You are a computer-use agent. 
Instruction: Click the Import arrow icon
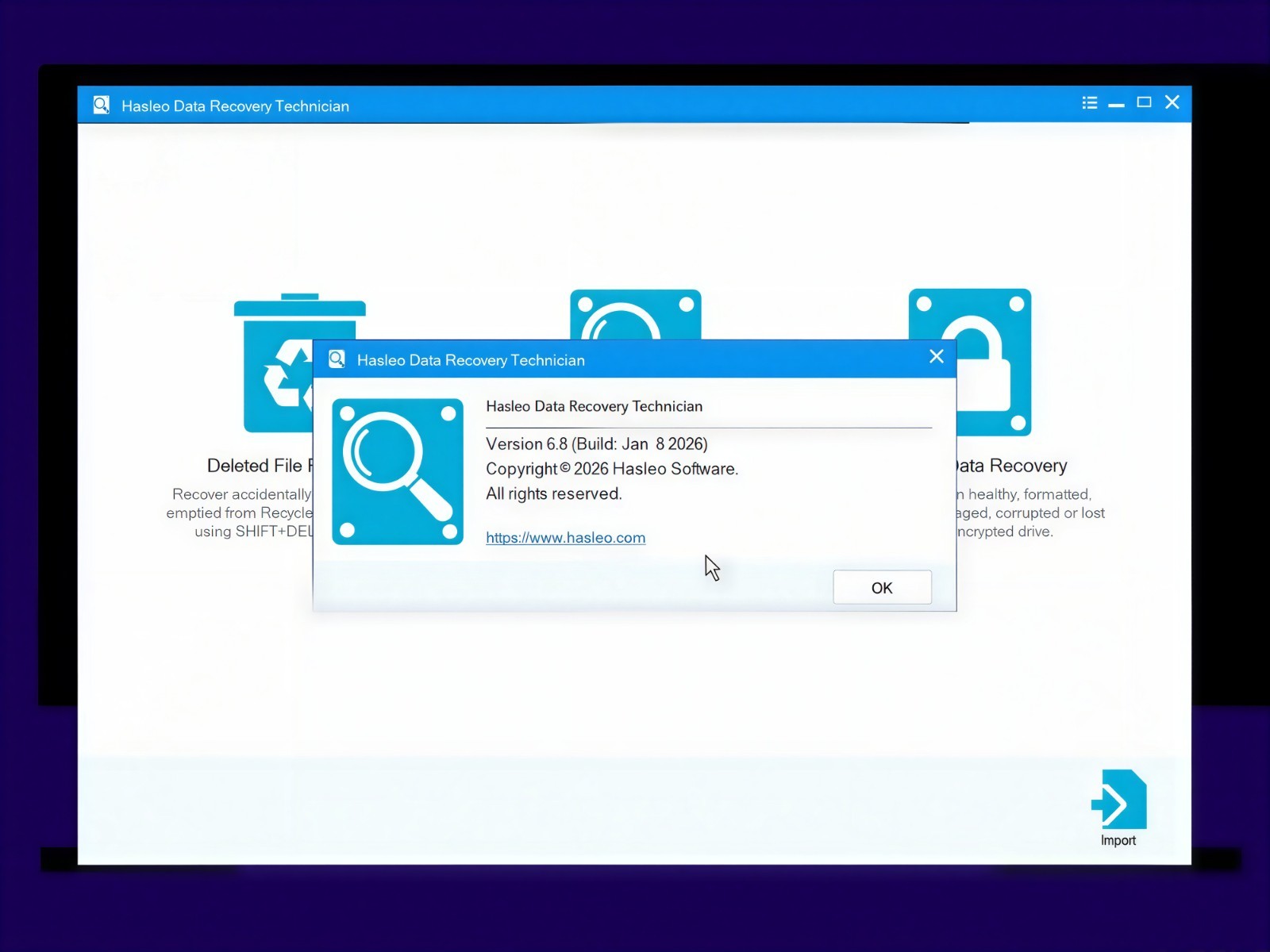click(x=1119, y=799)
